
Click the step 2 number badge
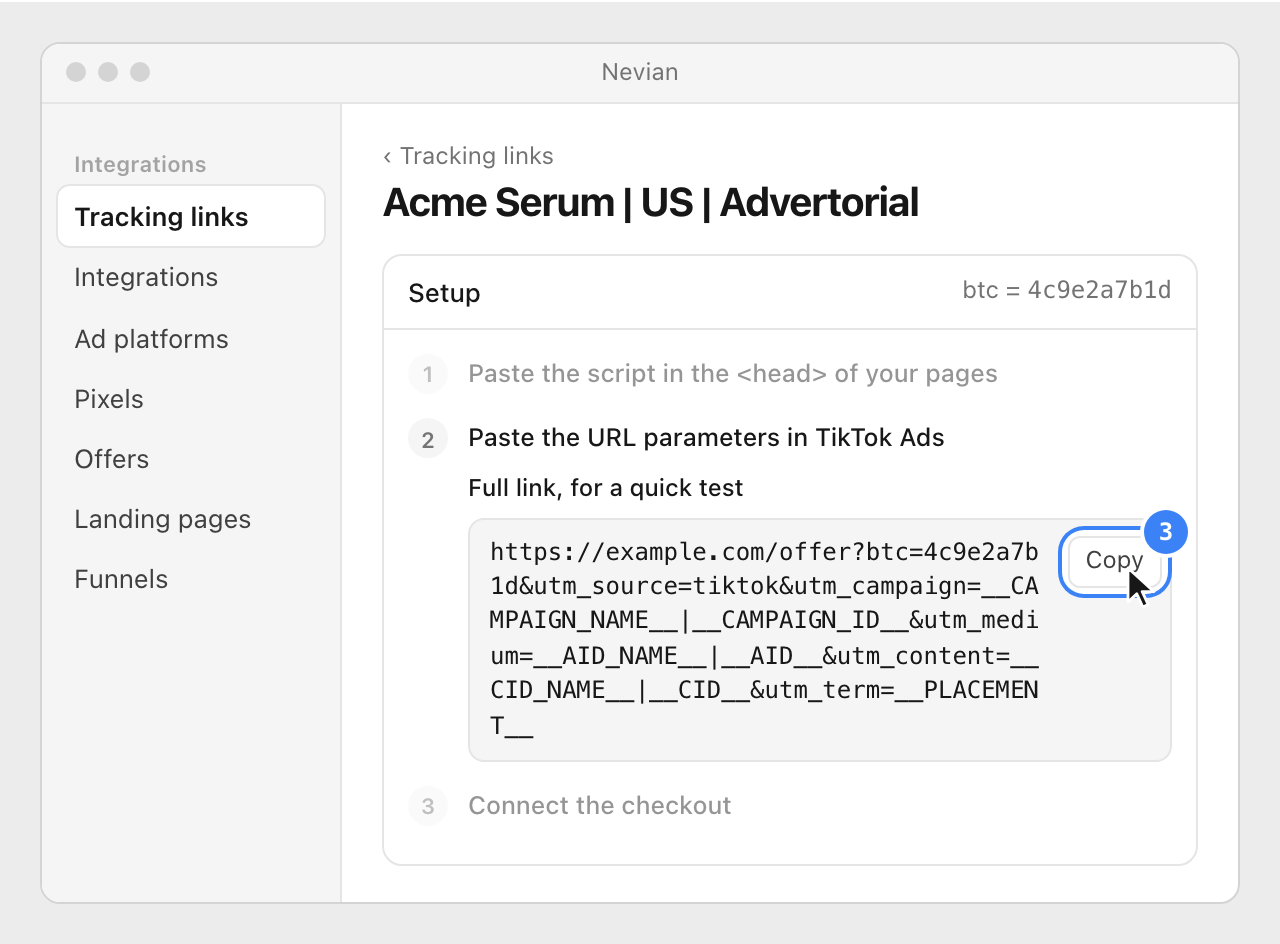[427, 439]
